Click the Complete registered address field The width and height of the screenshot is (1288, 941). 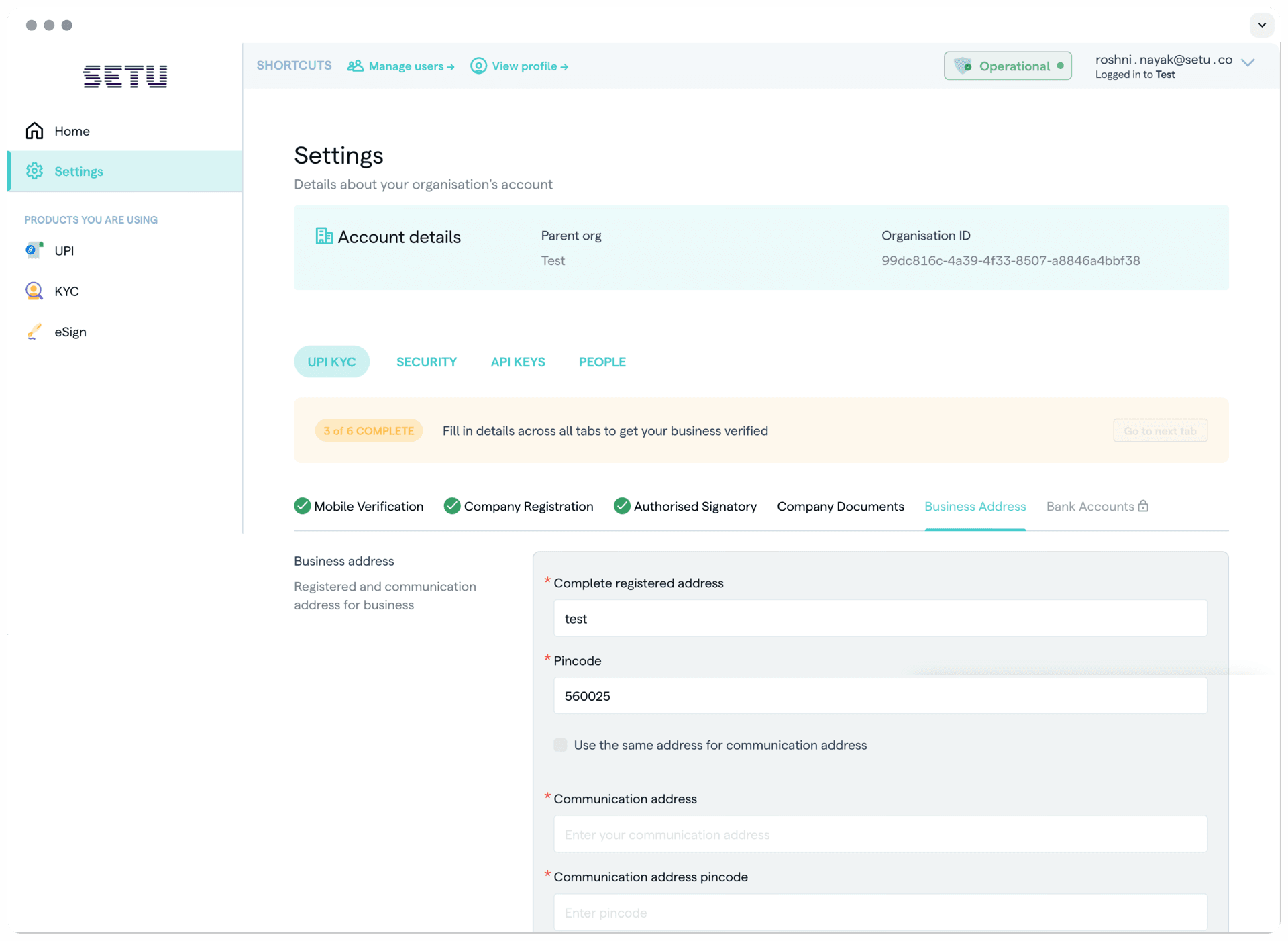(x=880, y=618)
